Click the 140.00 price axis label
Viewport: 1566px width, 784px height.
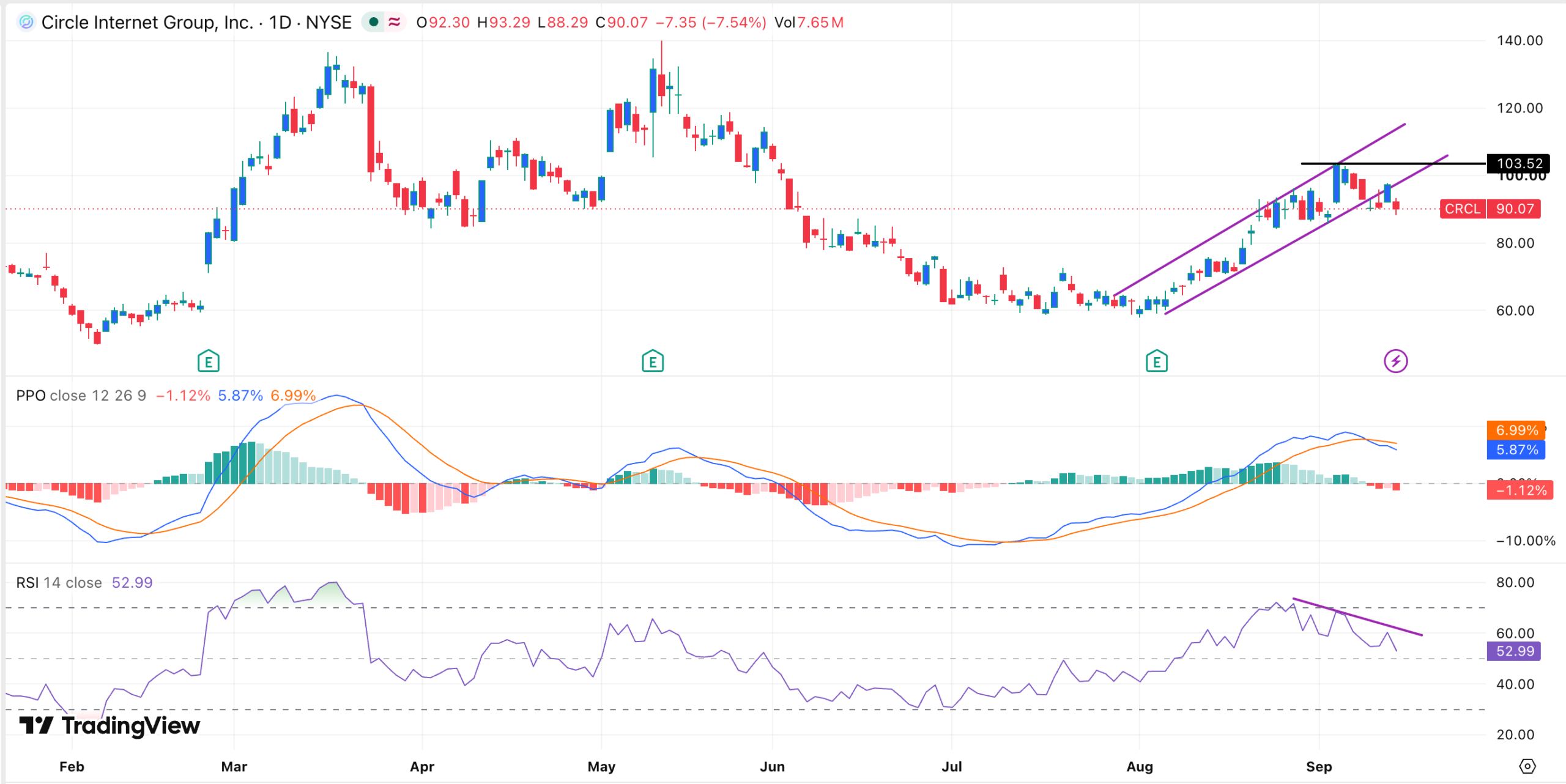pos(1520,40)
